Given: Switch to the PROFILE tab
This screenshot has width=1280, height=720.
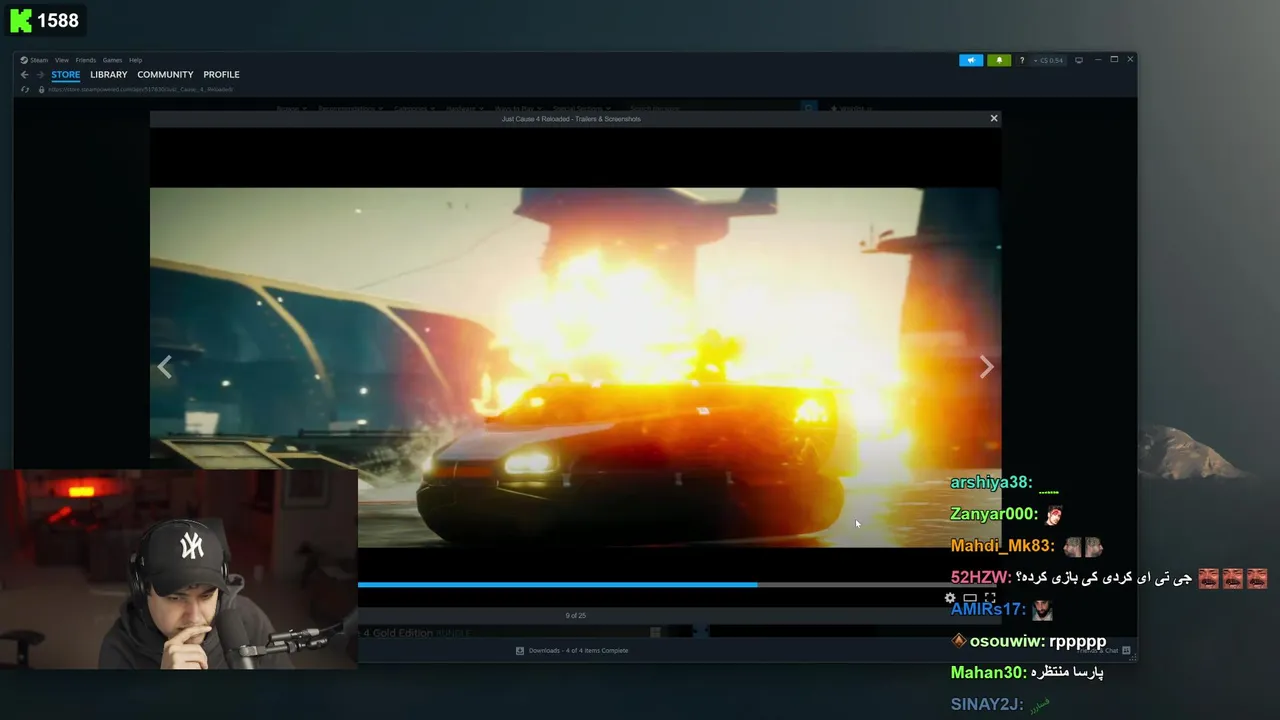Looking at the screenshot, I should tap(221, 74).
